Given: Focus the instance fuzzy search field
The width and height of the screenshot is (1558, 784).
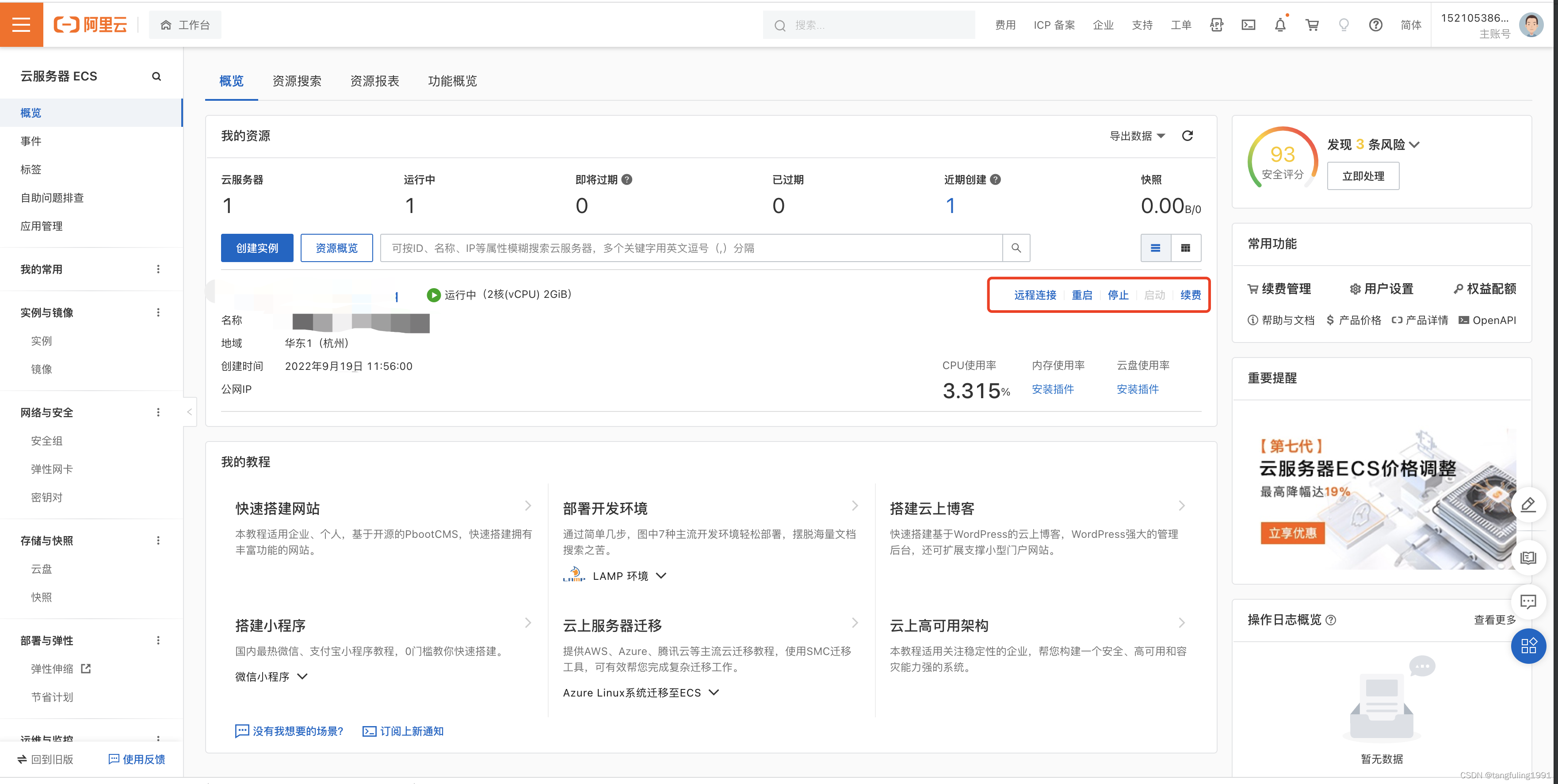Looking at the screenshot, I should pyautogui.click(x=691, y=248).
